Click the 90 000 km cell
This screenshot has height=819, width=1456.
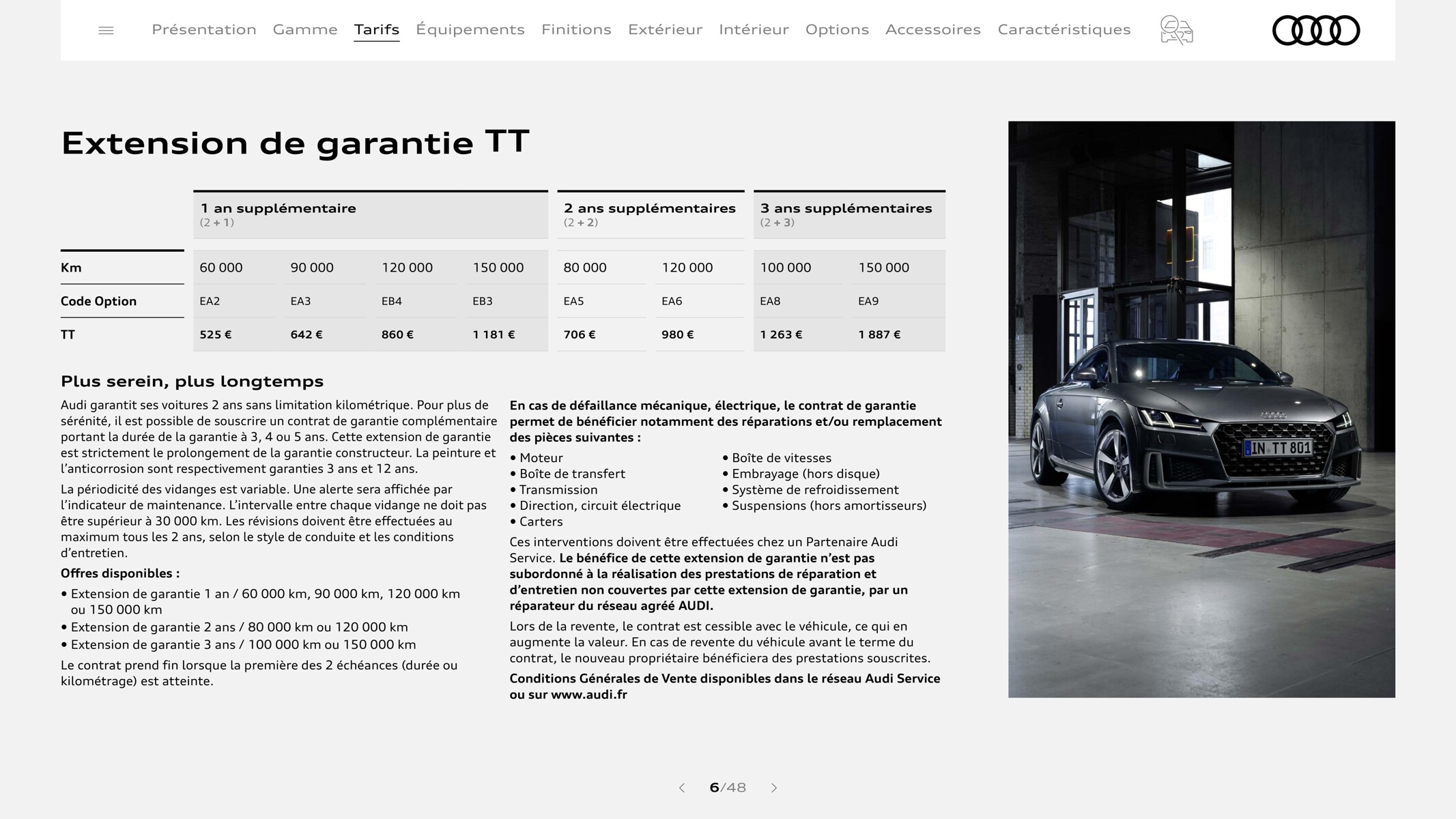pyautogui.click(x=312, y=268)
